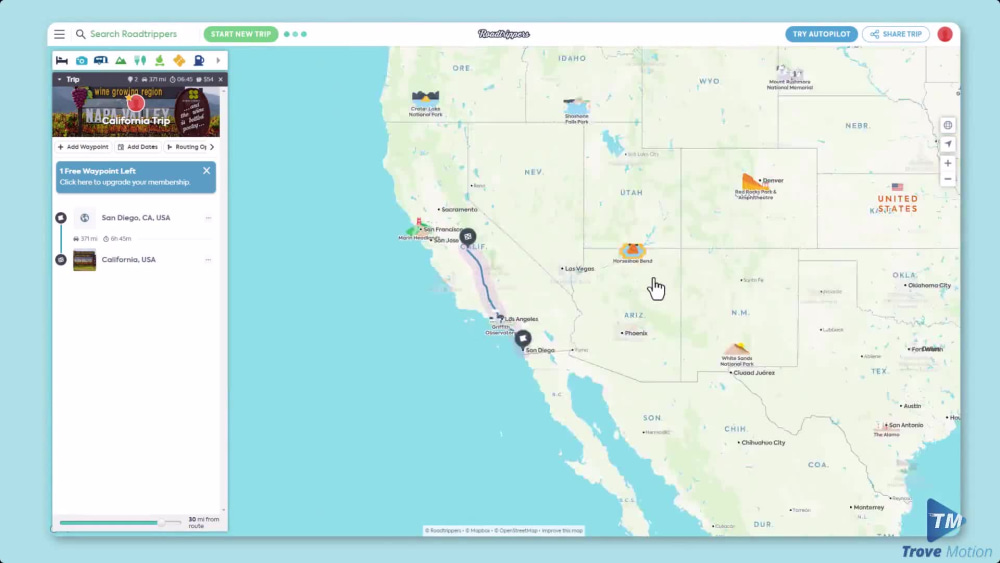Select the orange ticket category icon
The image size is (1000, 563).
pos(179,61)
